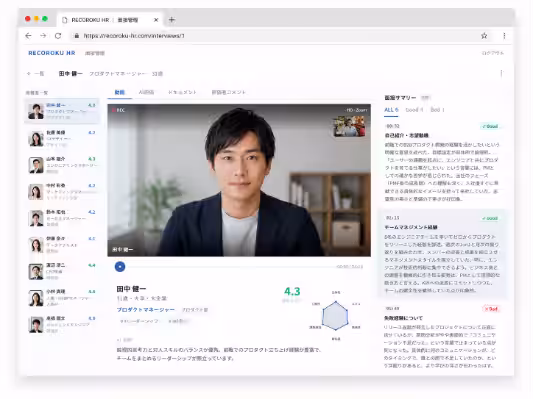
Task: Open the evaluator comments tab
Action: (229, 92)
